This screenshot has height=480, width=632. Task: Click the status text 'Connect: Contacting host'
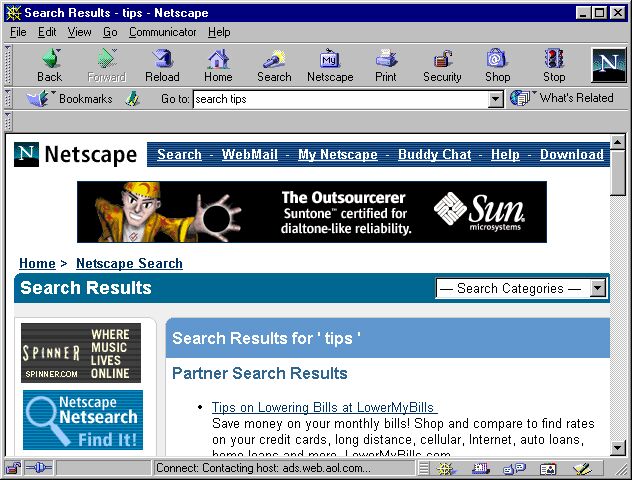(263, 468)
